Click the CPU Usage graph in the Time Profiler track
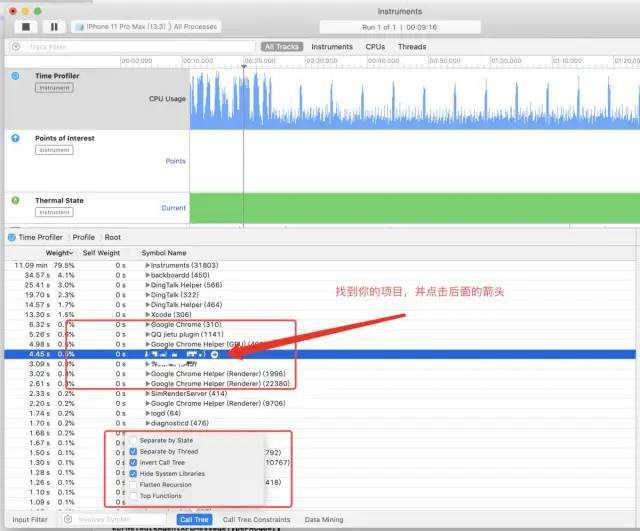This screenshot has width=640, height=531. point(415,99)
